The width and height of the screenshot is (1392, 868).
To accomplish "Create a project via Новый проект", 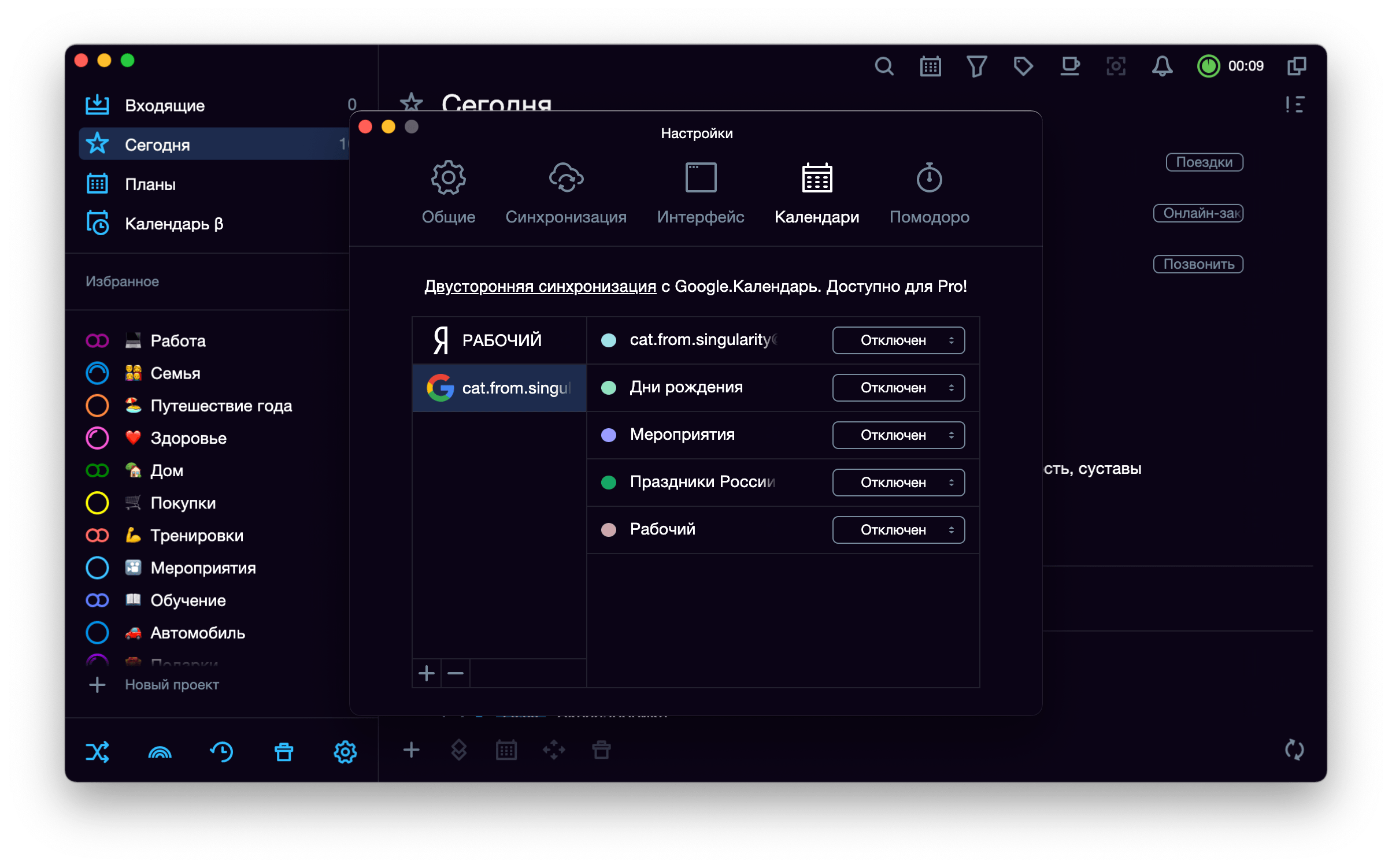I will (x=154, y=685).
